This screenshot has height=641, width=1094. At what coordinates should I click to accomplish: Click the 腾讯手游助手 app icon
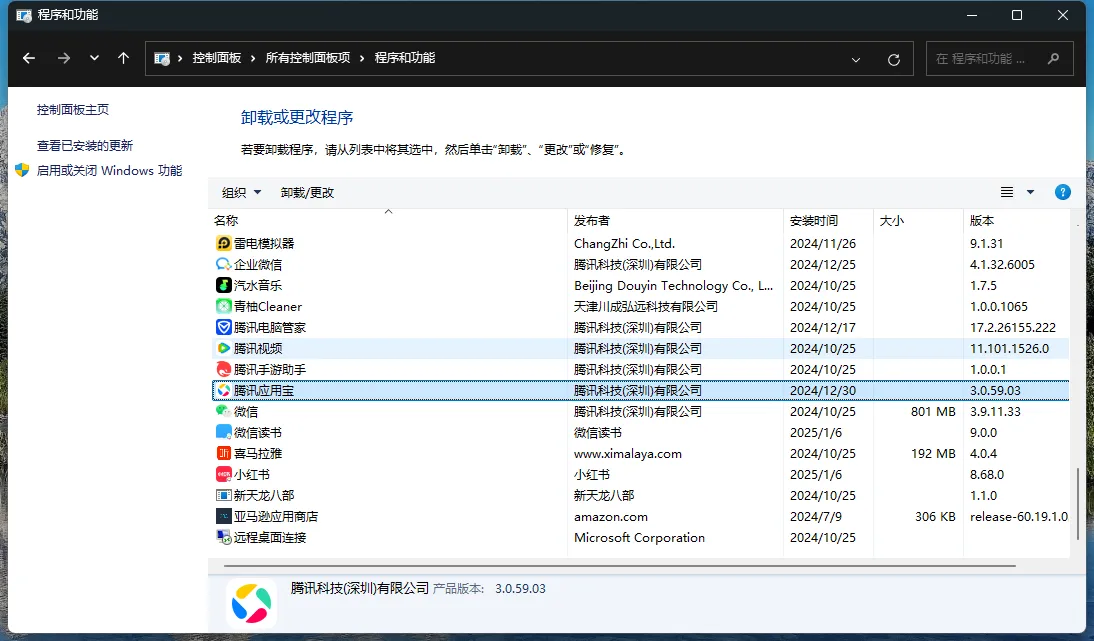pos(223,369)
